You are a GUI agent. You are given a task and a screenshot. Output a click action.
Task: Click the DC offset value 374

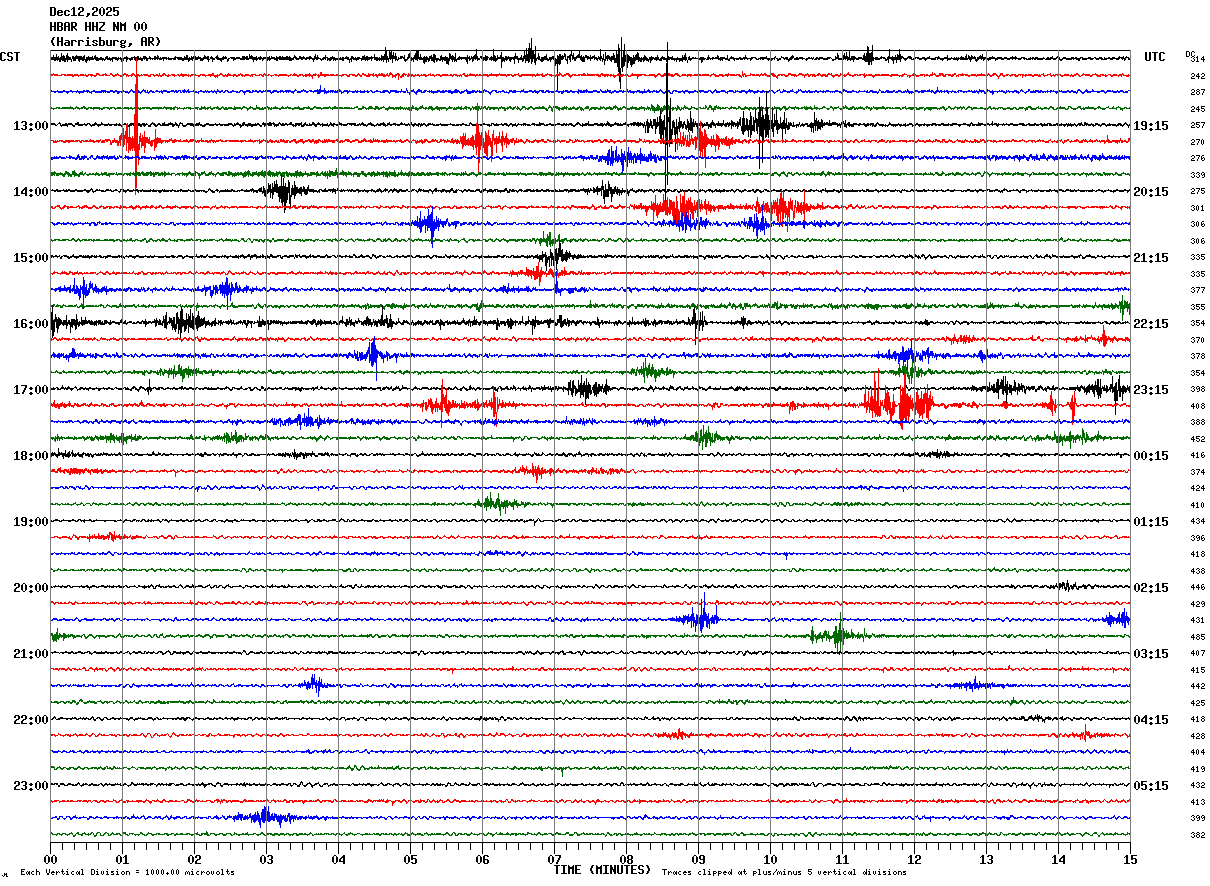tap(1197, 472)
